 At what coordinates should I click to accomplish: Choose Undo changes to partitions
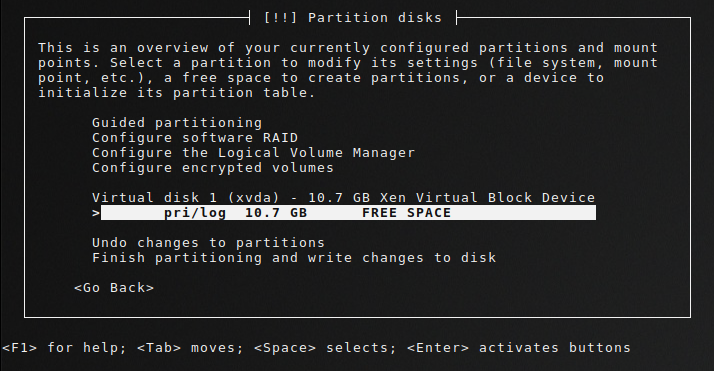(209, 243)
